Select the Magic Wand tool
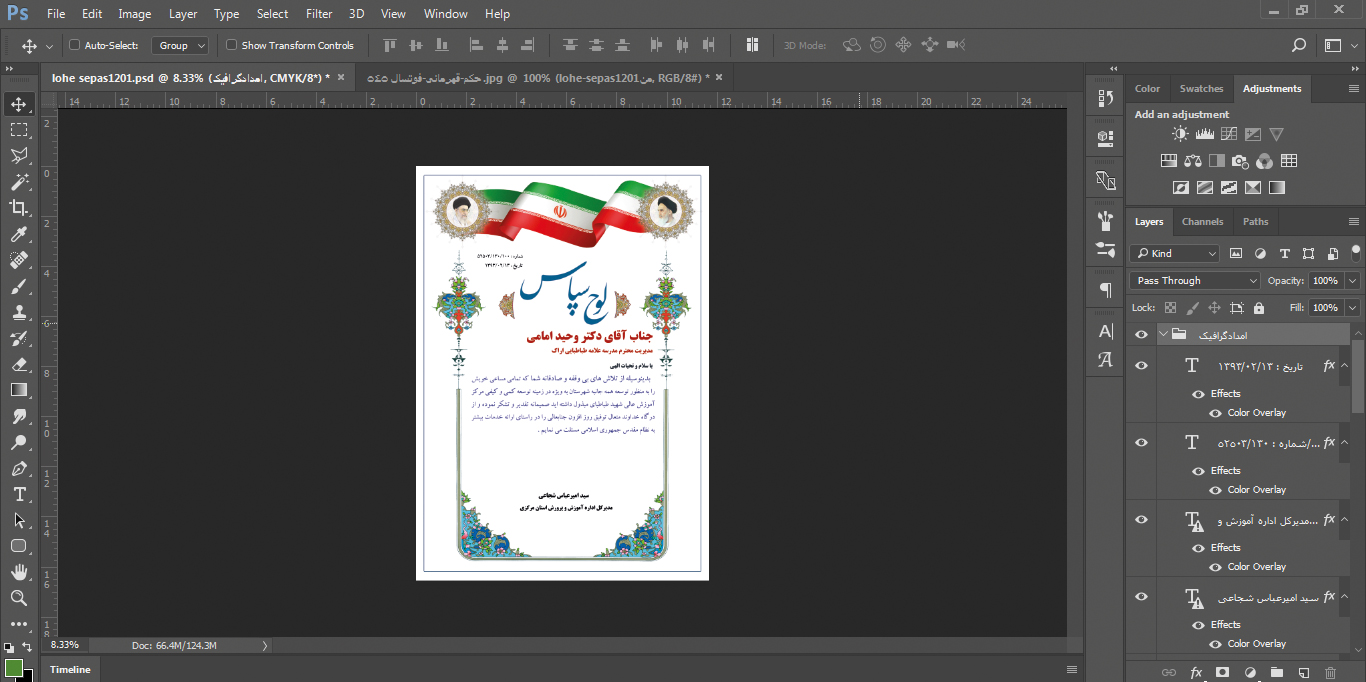1366x682 pixels. 19,182
